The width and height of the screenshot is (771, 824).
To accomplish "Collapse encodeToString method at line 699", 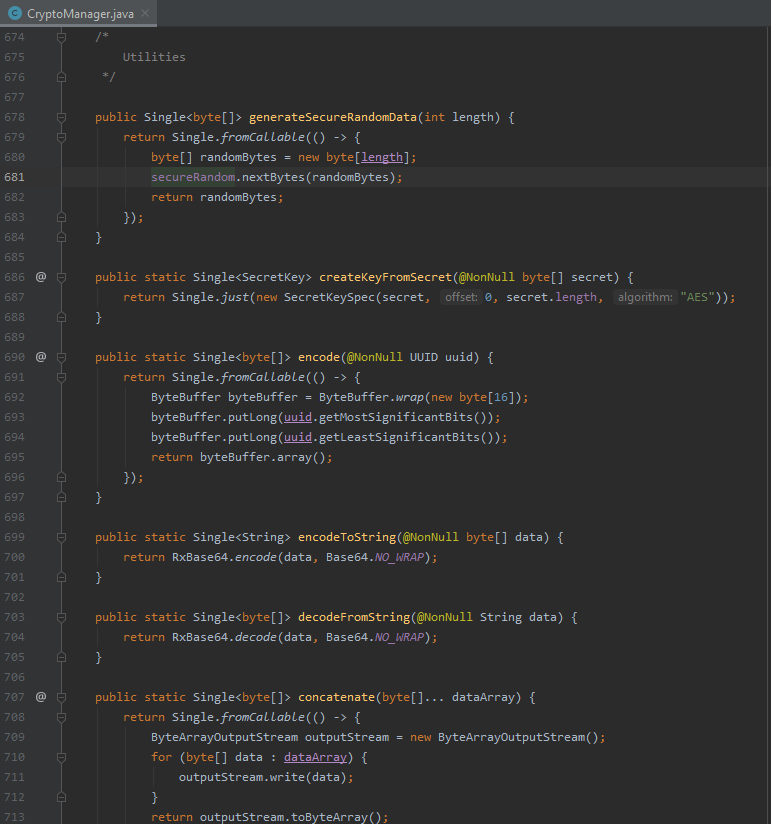I will click(x=61, y=537).
